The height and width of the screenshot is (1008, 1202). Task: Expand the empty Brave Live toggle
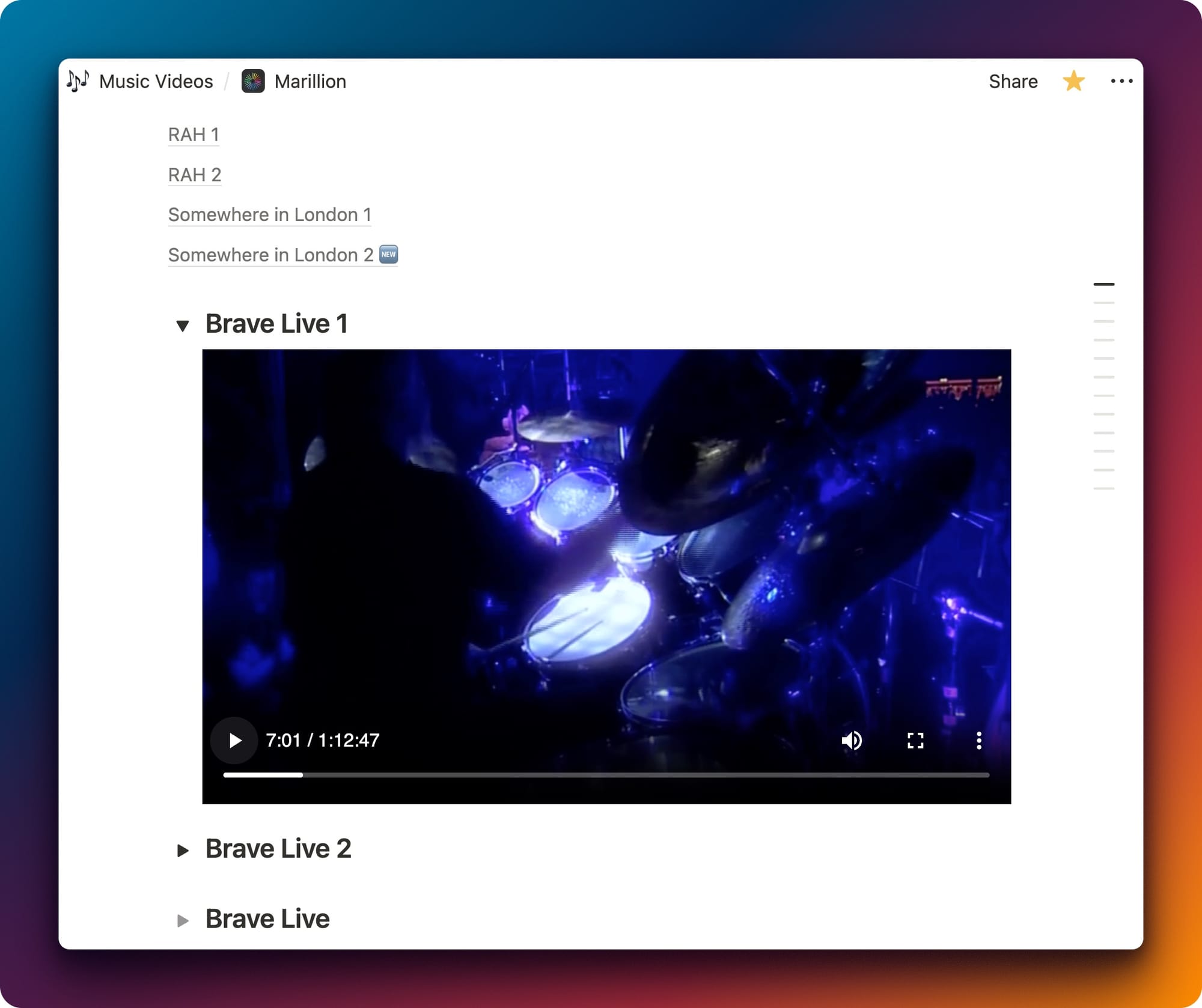[183, 920]
